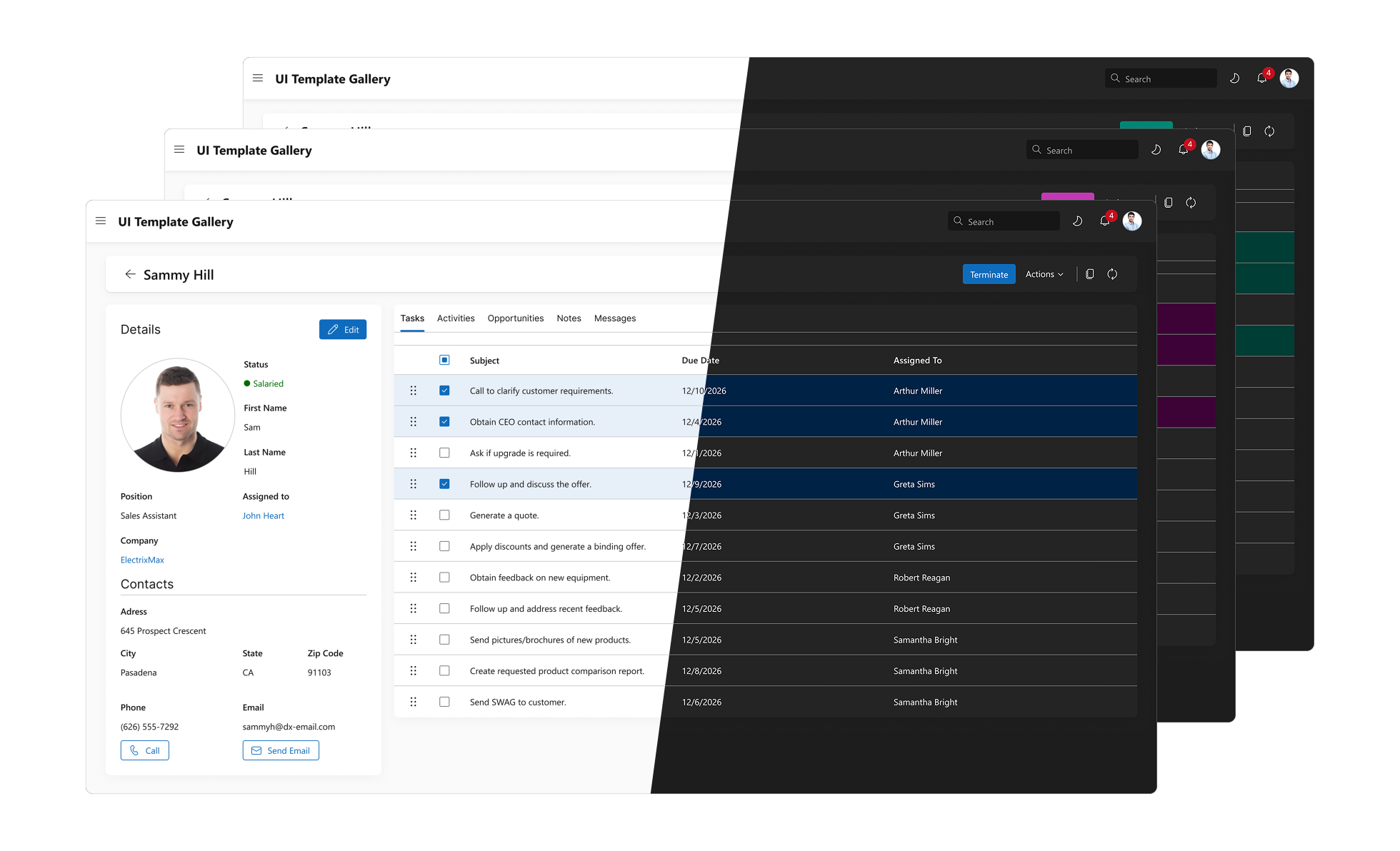Toggle select-all checkbox in table header
This screenshot has height=851, width=1400.
point(444,360)
